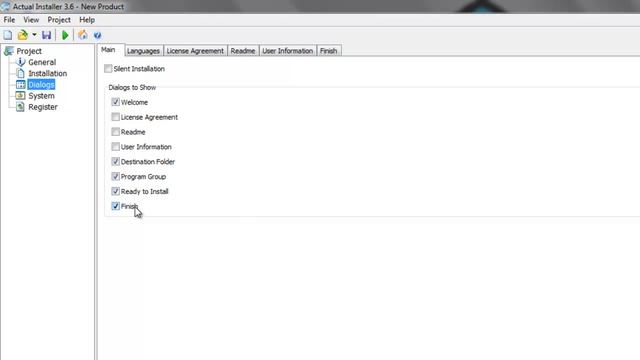Click the Actual Installer title bar icon

tap(5, 7)
